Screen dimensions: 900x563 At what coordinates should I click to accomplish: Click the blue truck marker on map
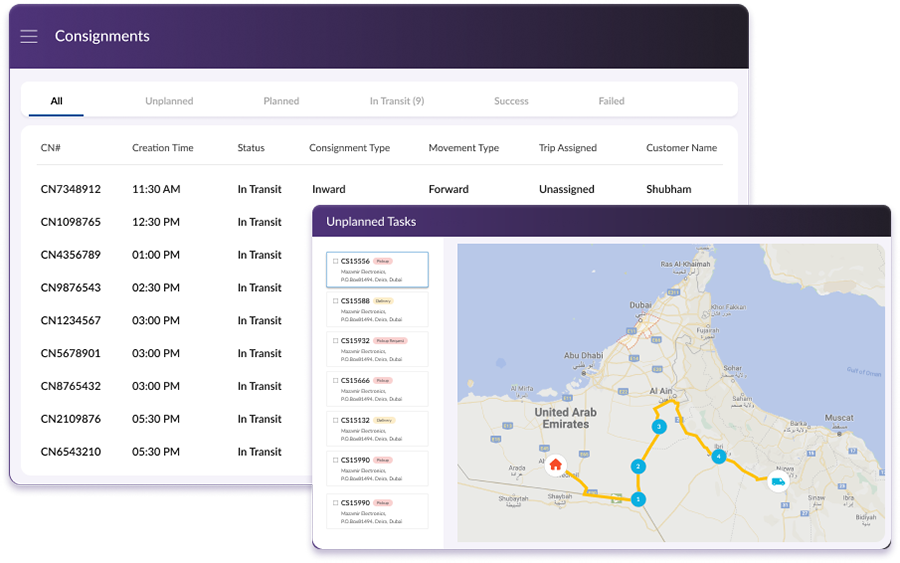778,482
